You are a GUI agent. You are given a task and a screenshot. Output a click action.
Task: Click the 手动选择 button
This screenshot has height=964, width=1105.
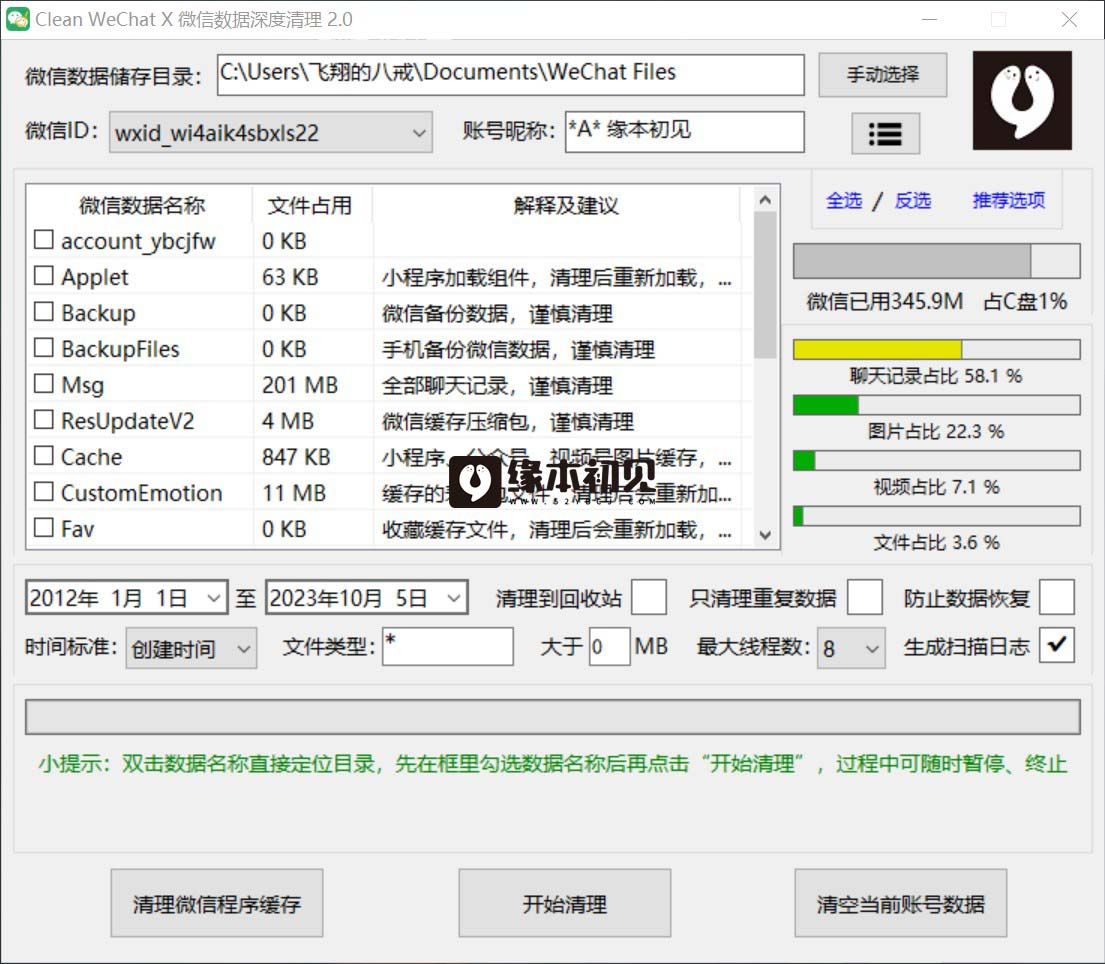pyautogui.click(x=882, y=74)
